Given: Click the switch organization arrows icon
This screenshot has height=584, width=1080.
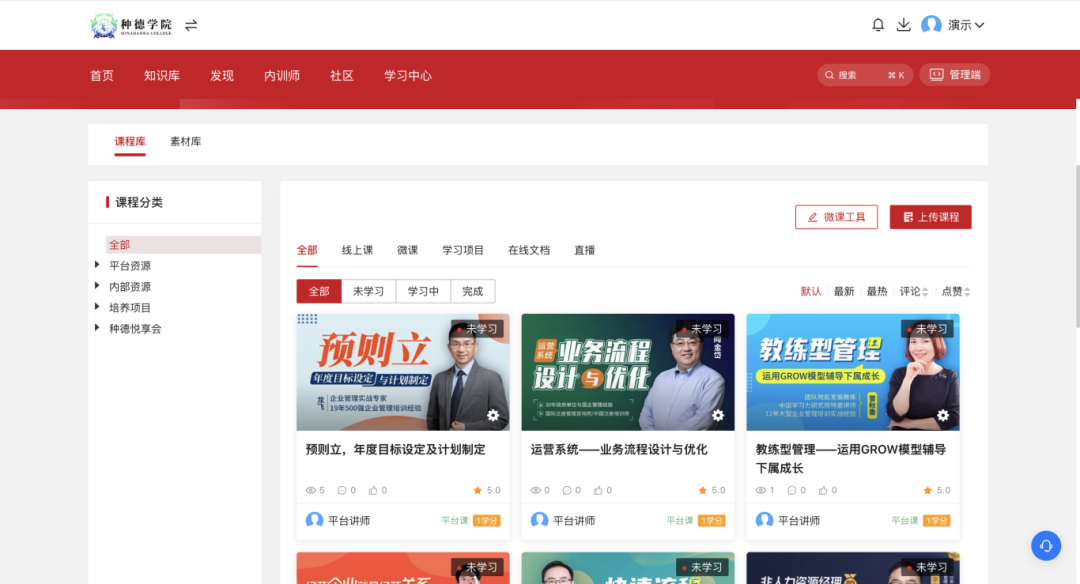Looking at the screenshot, I should tap(191, 25).
